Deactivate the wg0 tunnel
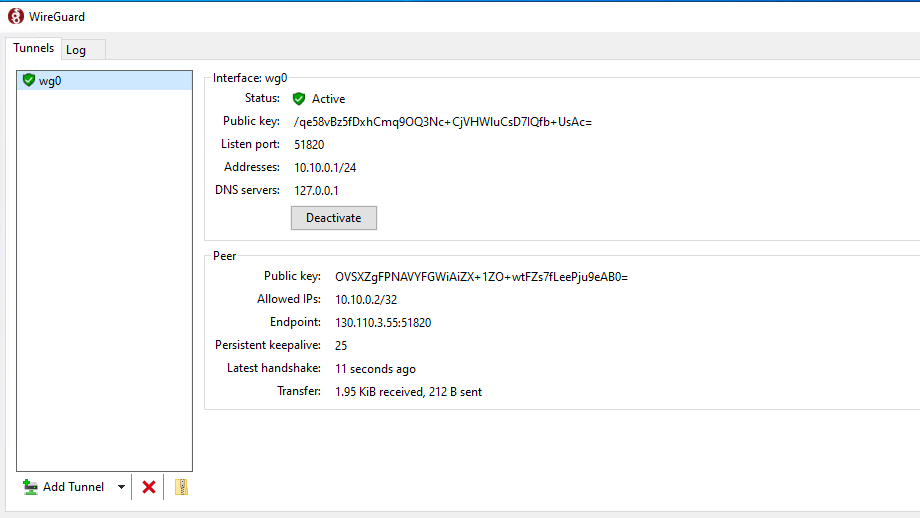 tap(334, 218)
